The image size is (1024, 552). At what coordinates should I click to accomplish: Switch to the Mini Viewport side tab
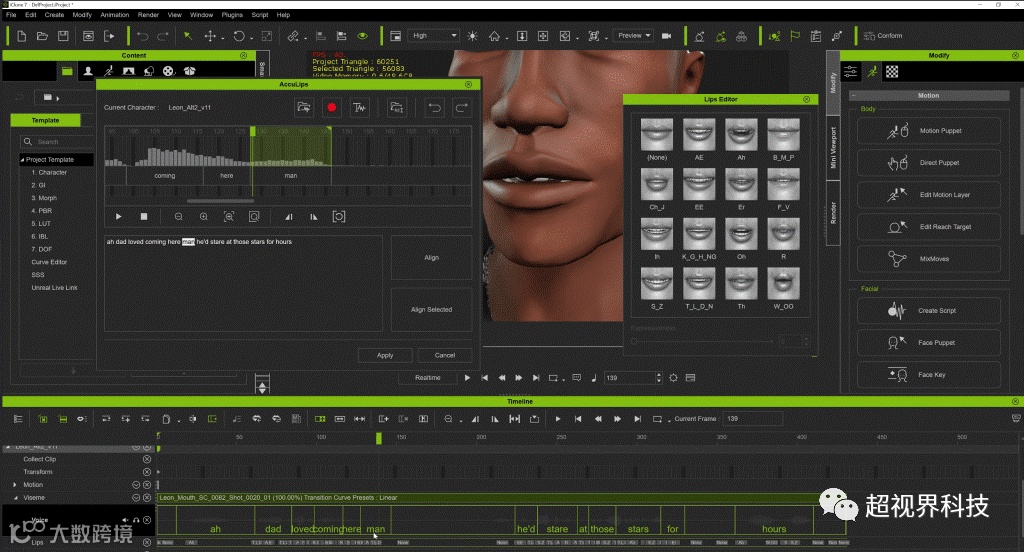pyautogui.click(x=834, y=148)
